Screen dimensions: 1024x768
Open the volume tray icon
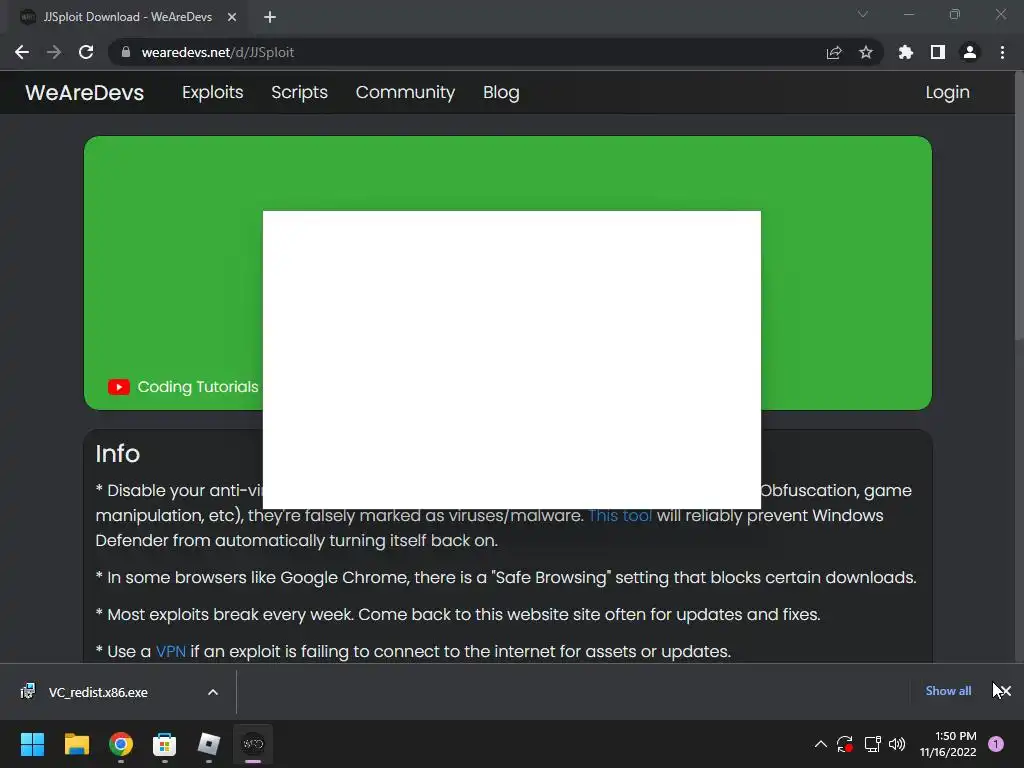[x=897, y=744]
